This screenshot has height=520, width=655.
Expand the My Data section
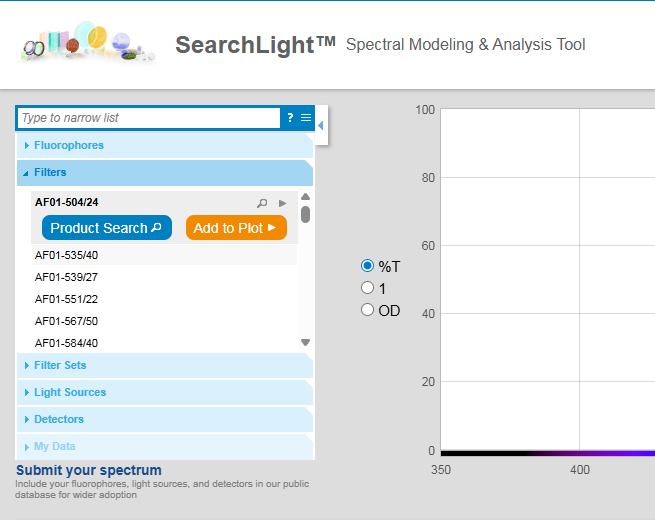click(x=165, y=446)
